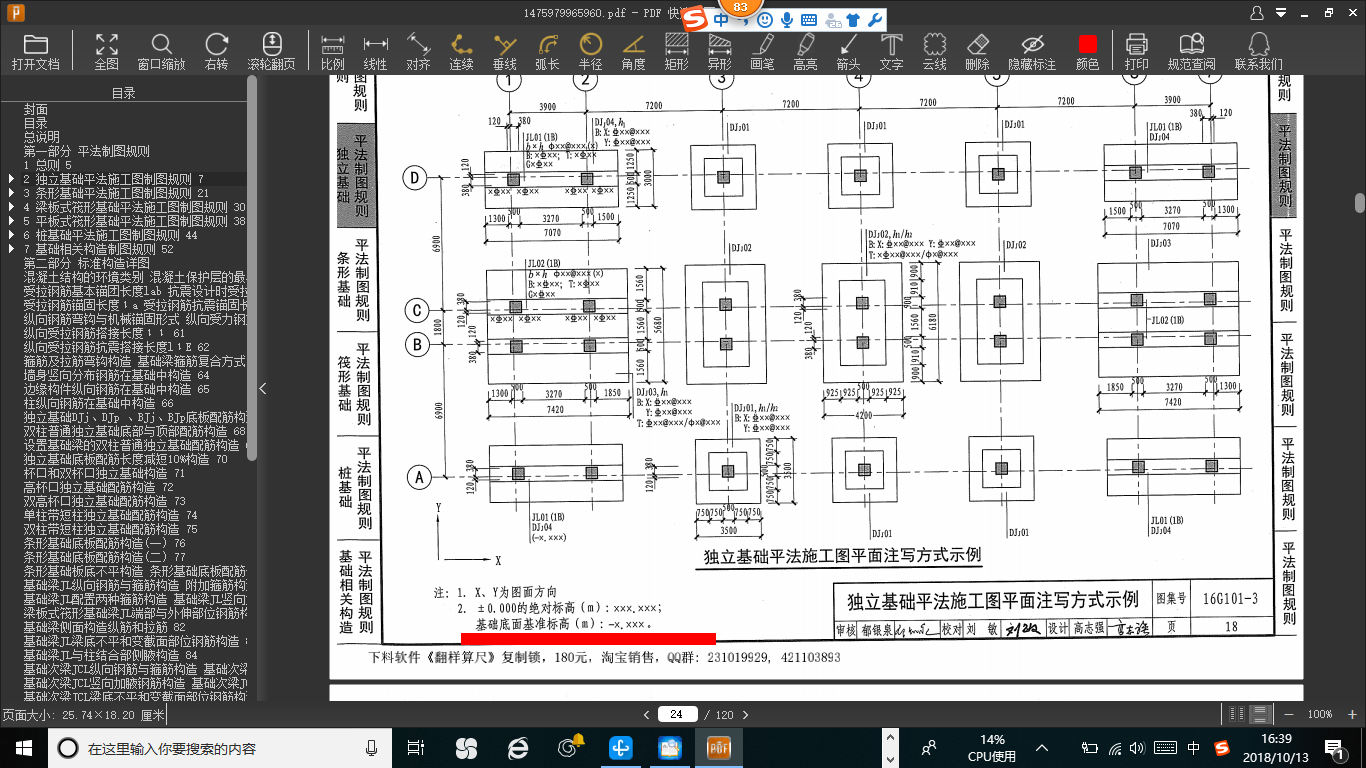Image resolution: width=1366 pixels, height=768 pixels.
Task: Show hidden system tray icons
Action: tap(1041, 747)
